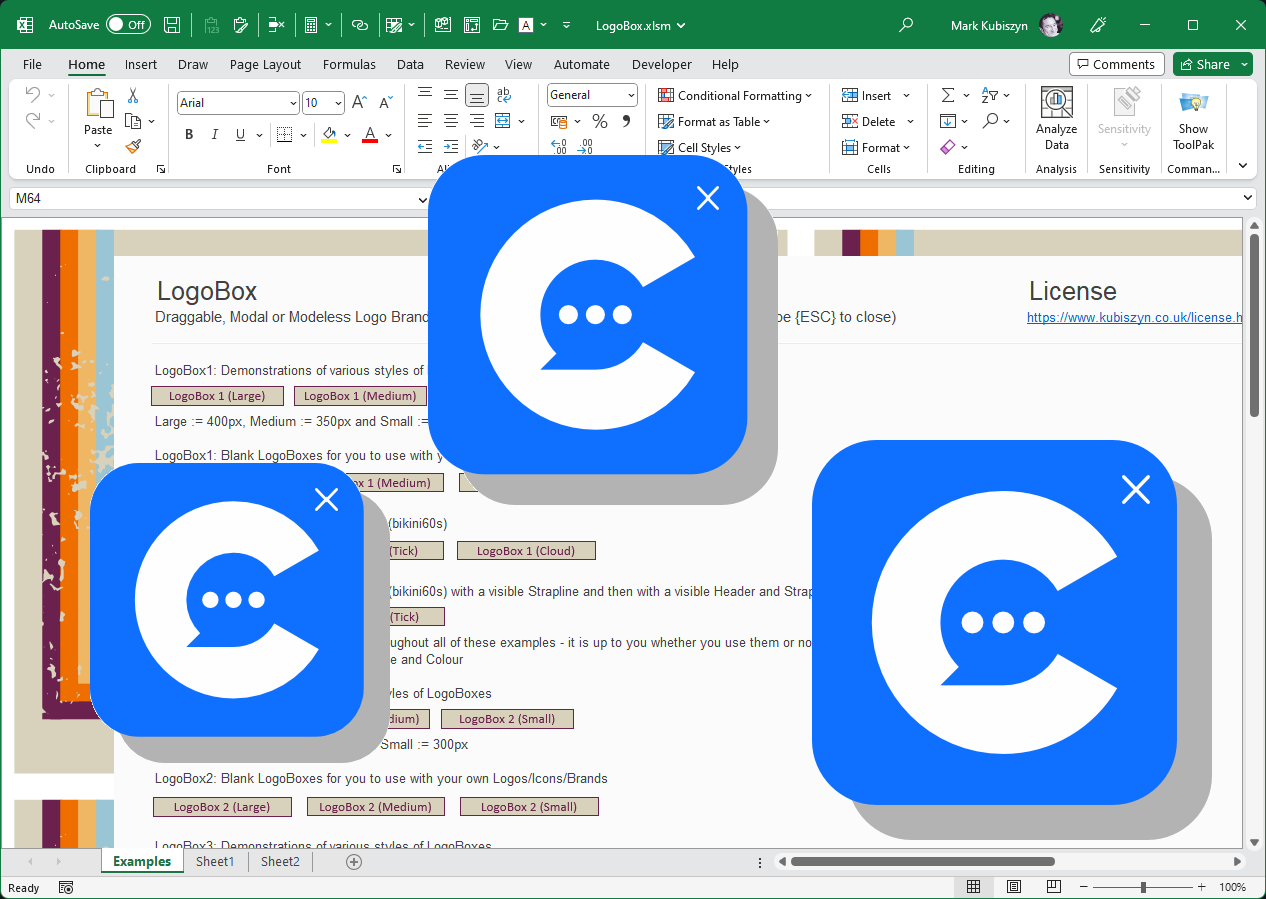The height and width of the screenshot is (899, 1266).
Task: Open the Arial font name dropdown
Action: tap(292, 103)
